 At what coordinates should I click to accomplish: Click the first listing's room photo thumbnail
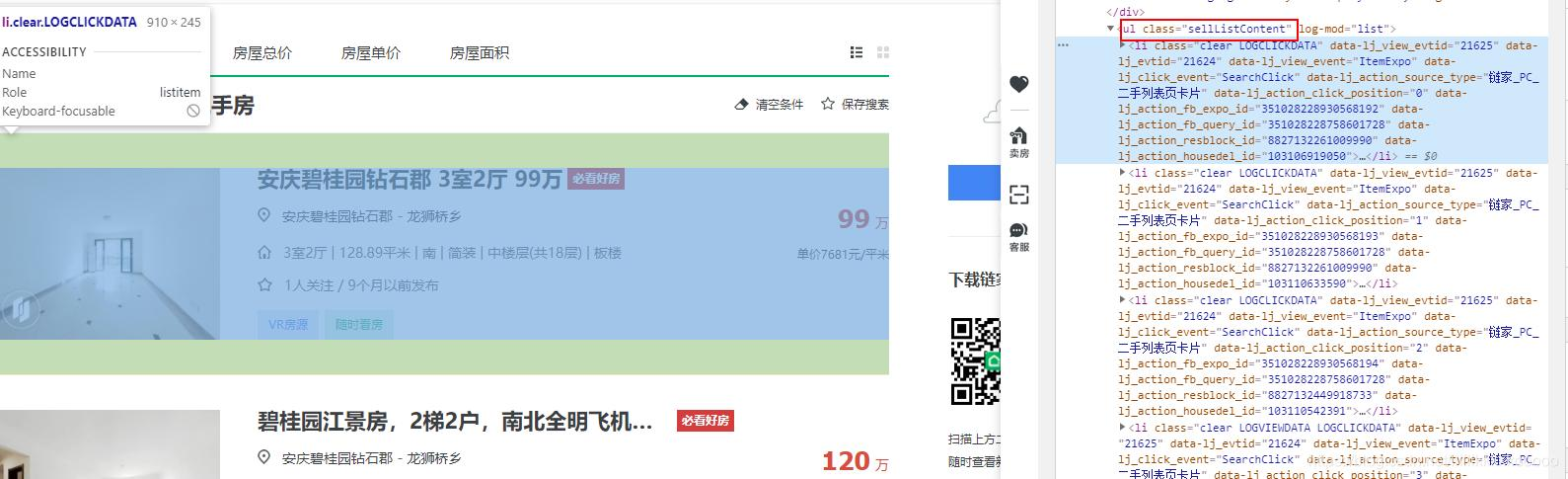pyautogui.click(x=110, y=254)
